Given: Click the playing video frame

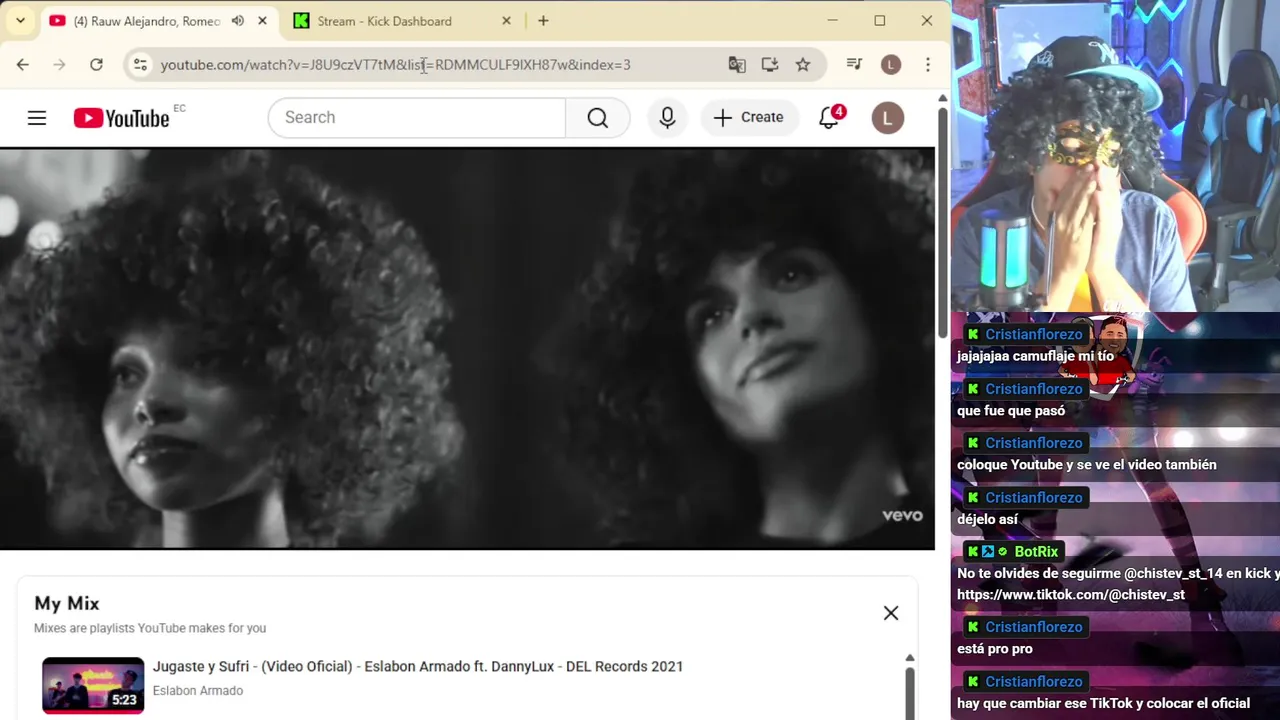Looking at the screenshot, I should (467, 348).
